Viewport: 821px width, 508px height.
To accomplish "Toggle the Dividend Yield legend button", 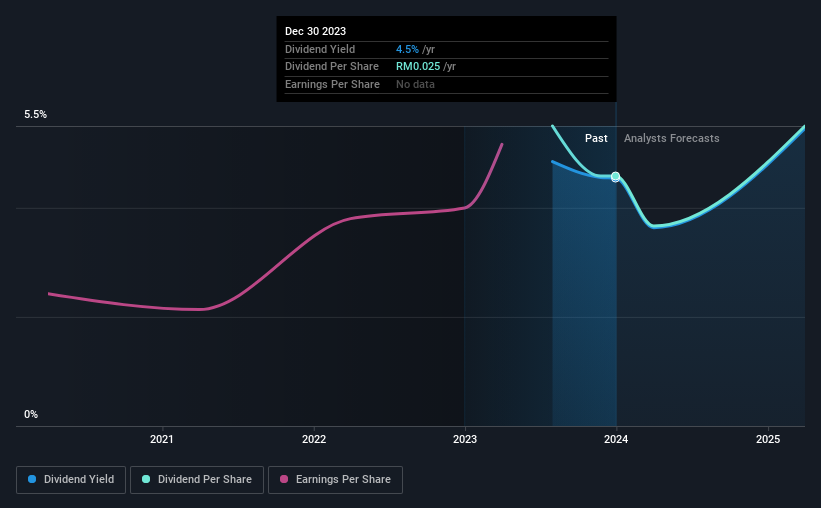I will 71,480.
